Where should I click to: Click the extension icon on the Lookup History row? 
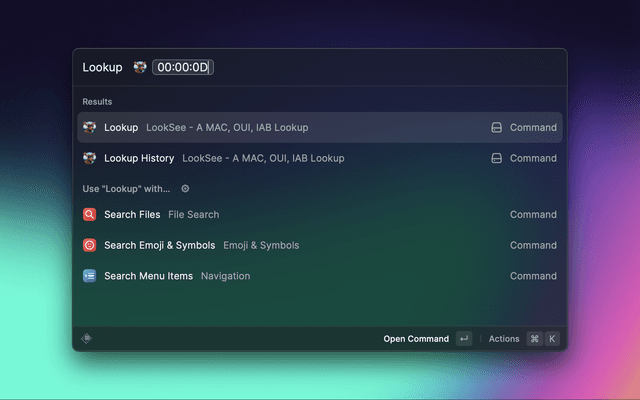(x=496, y=158)
